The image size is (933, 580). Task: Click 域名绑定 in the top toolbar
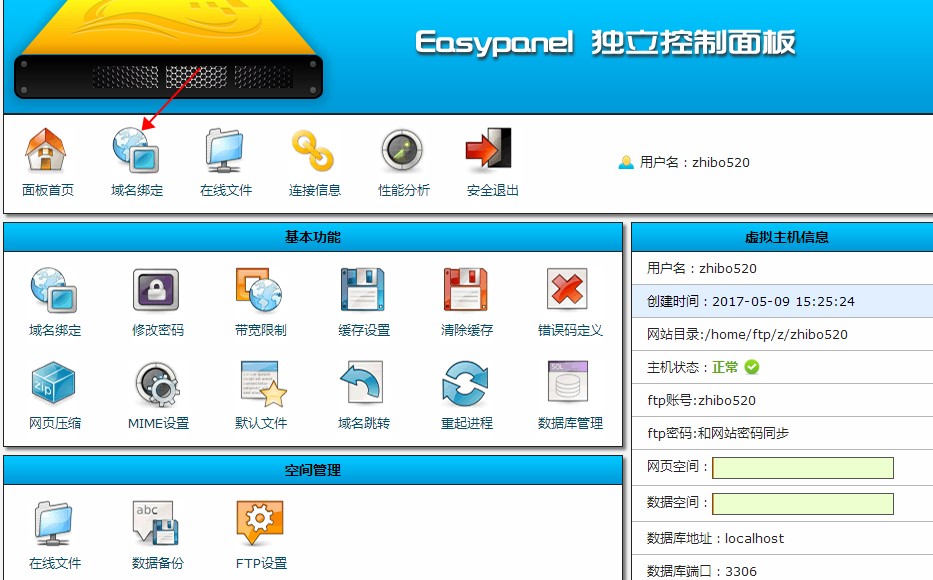[x=136, y=152]
